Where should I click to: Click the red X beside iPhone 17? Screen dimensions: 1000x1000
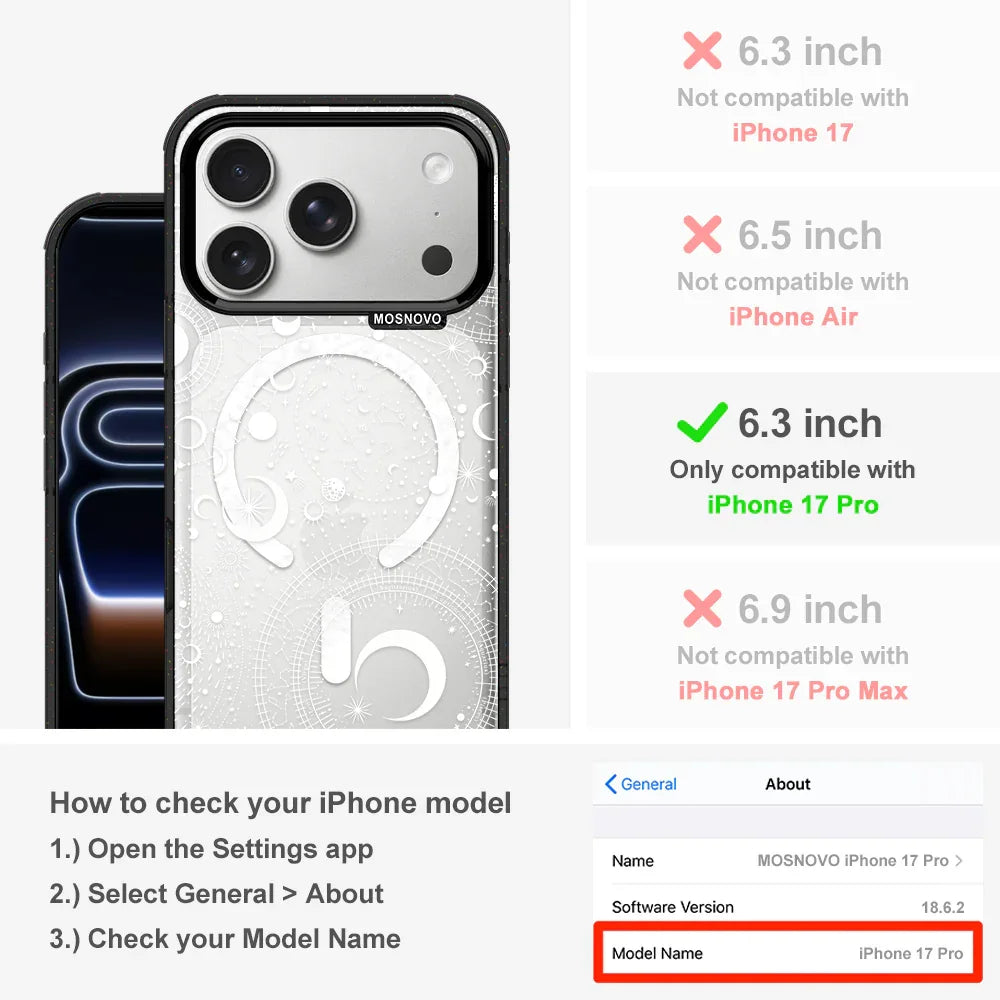point(702,50)
